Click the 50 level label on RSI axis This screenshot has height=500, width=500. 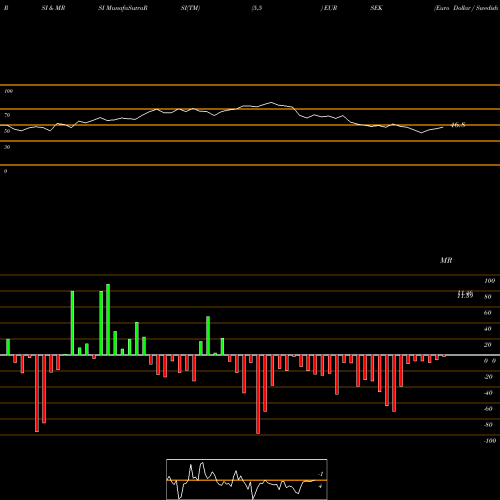tap(7, 131)
